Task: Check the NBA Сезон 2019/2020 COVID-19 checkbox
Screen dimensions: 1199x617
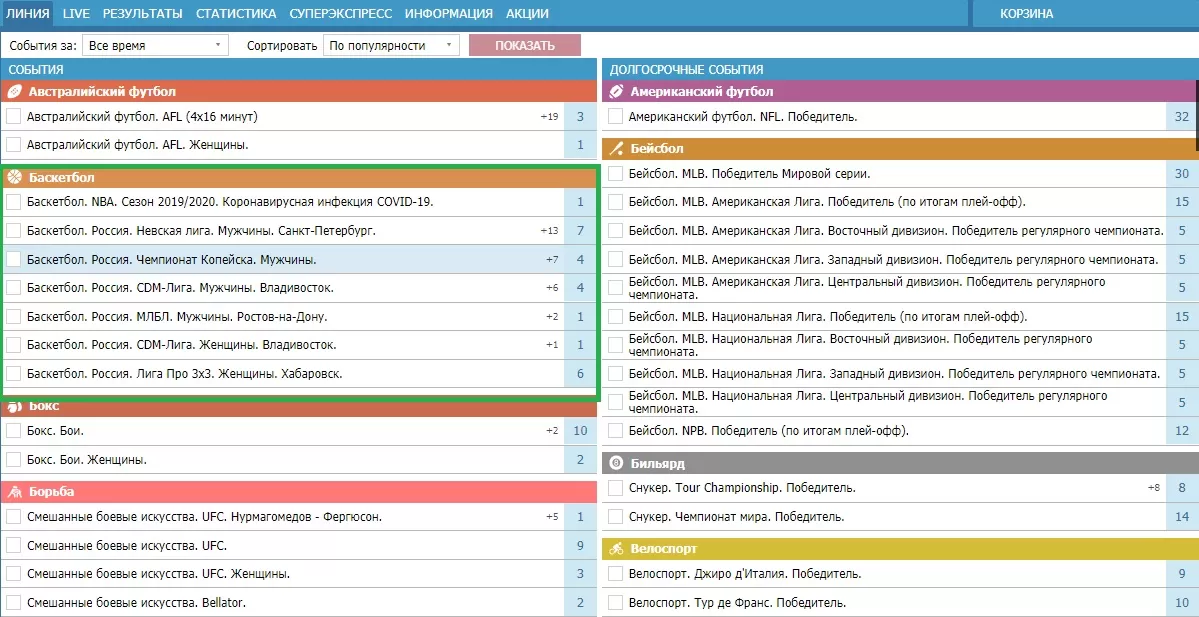Action: (x=14, y=202)
